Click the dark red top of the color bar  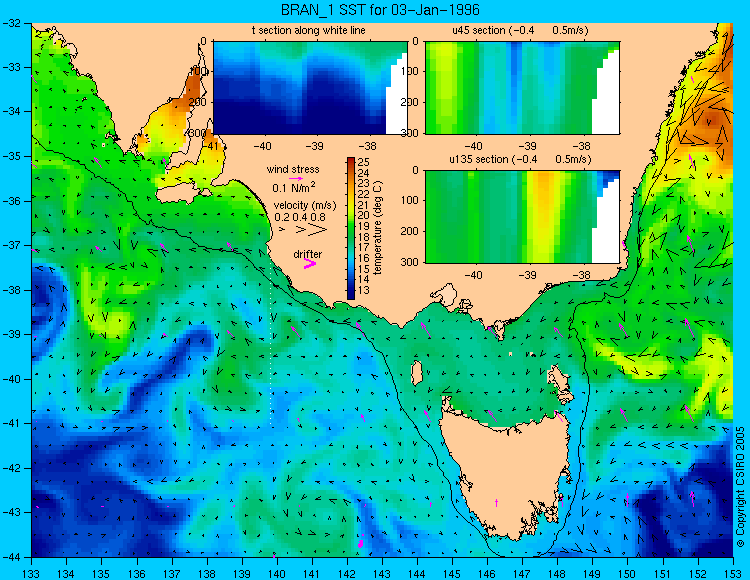pos(351,161)
